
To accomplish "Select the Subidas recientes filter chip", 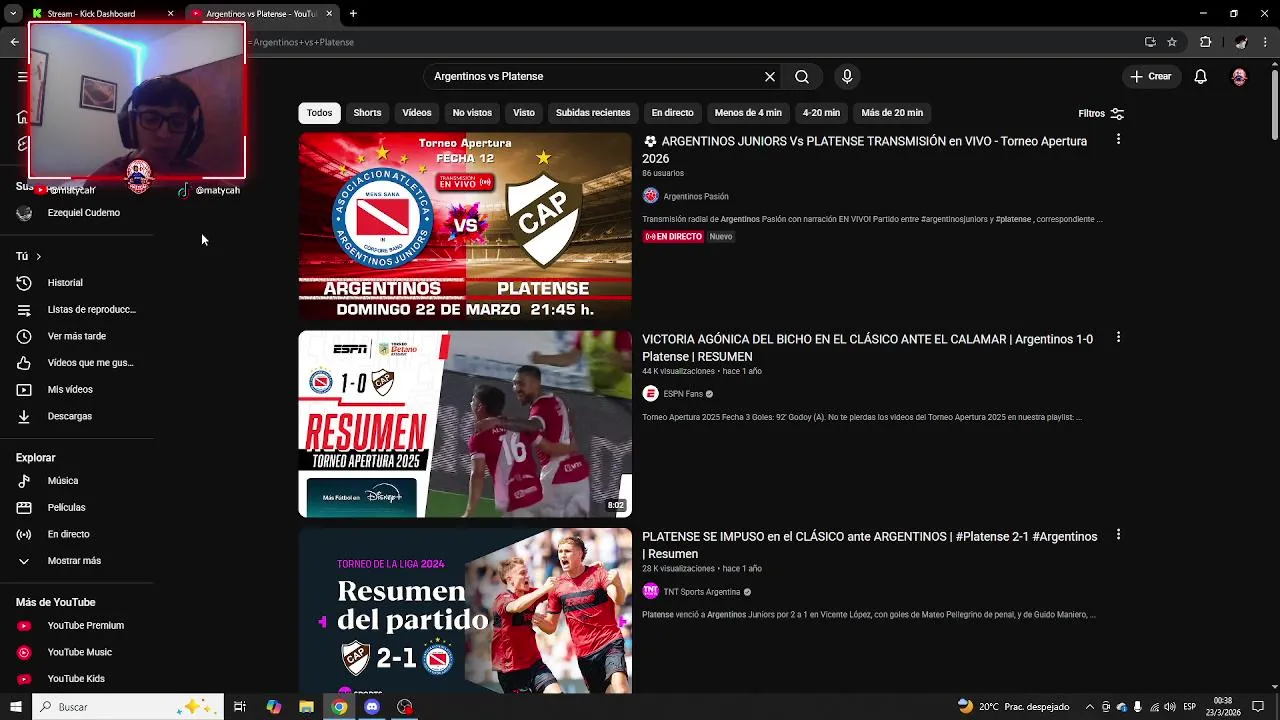I will pyautogui.click(x=593, y=113).
